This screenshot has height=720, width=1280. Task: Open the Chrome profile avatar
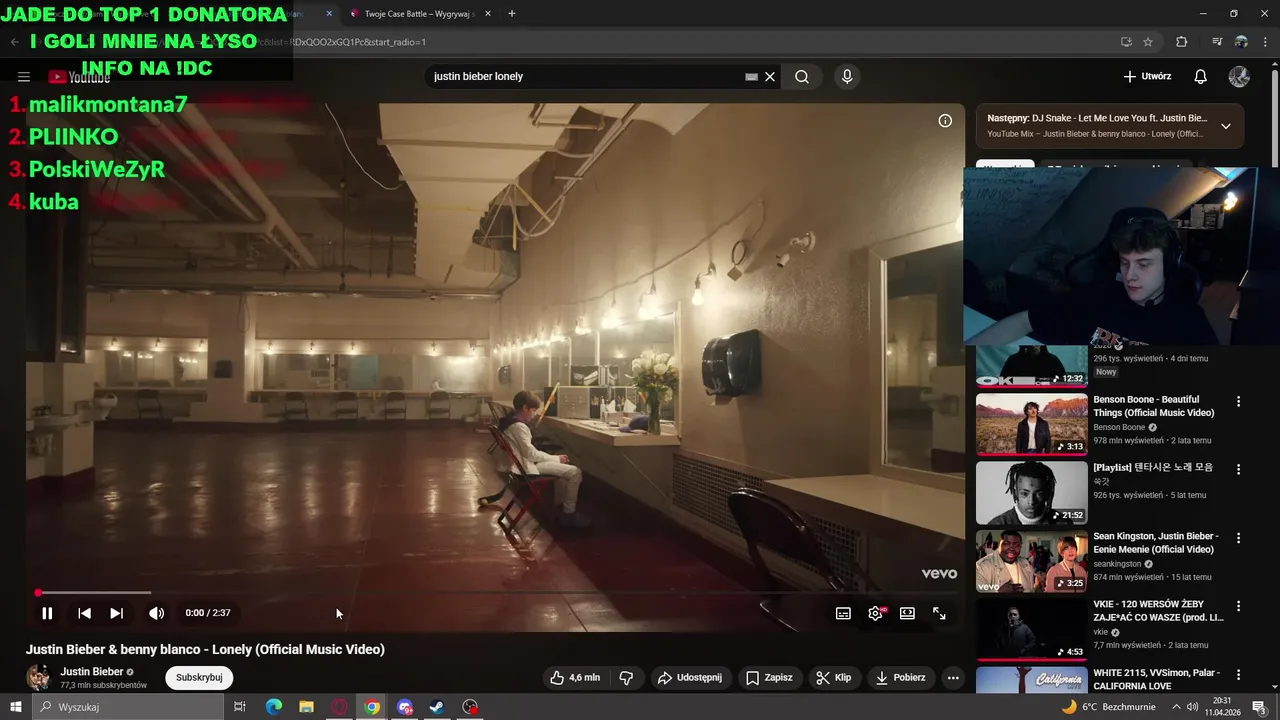tap(1241, 42)
